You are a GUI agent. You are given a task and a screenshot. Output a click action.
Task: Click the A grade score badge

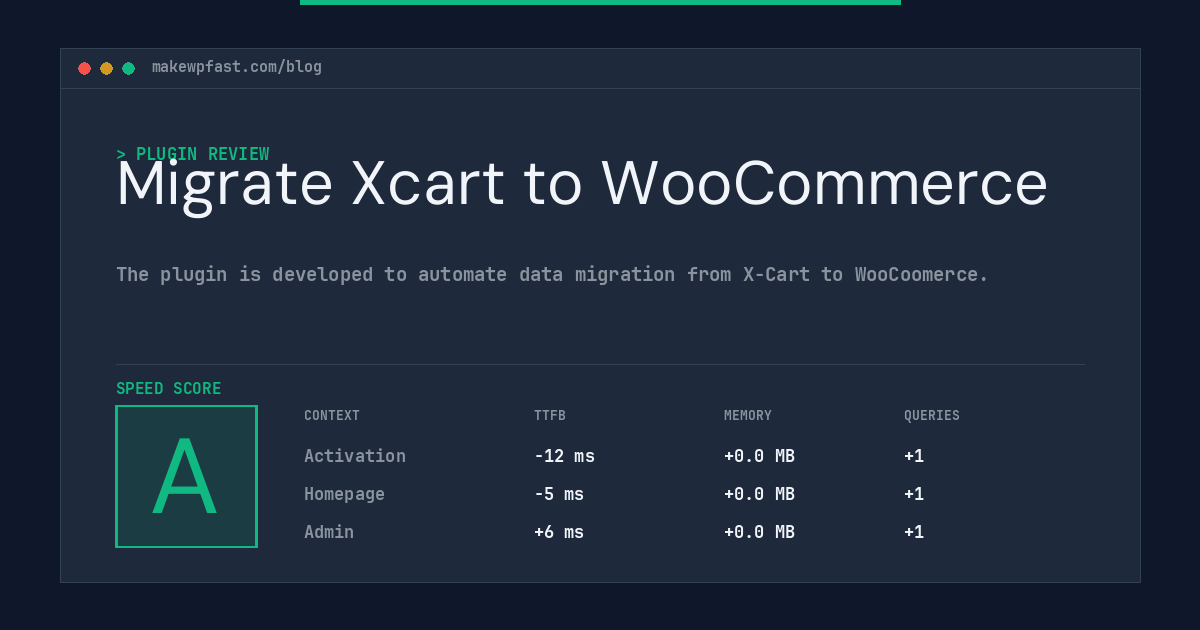186,476
